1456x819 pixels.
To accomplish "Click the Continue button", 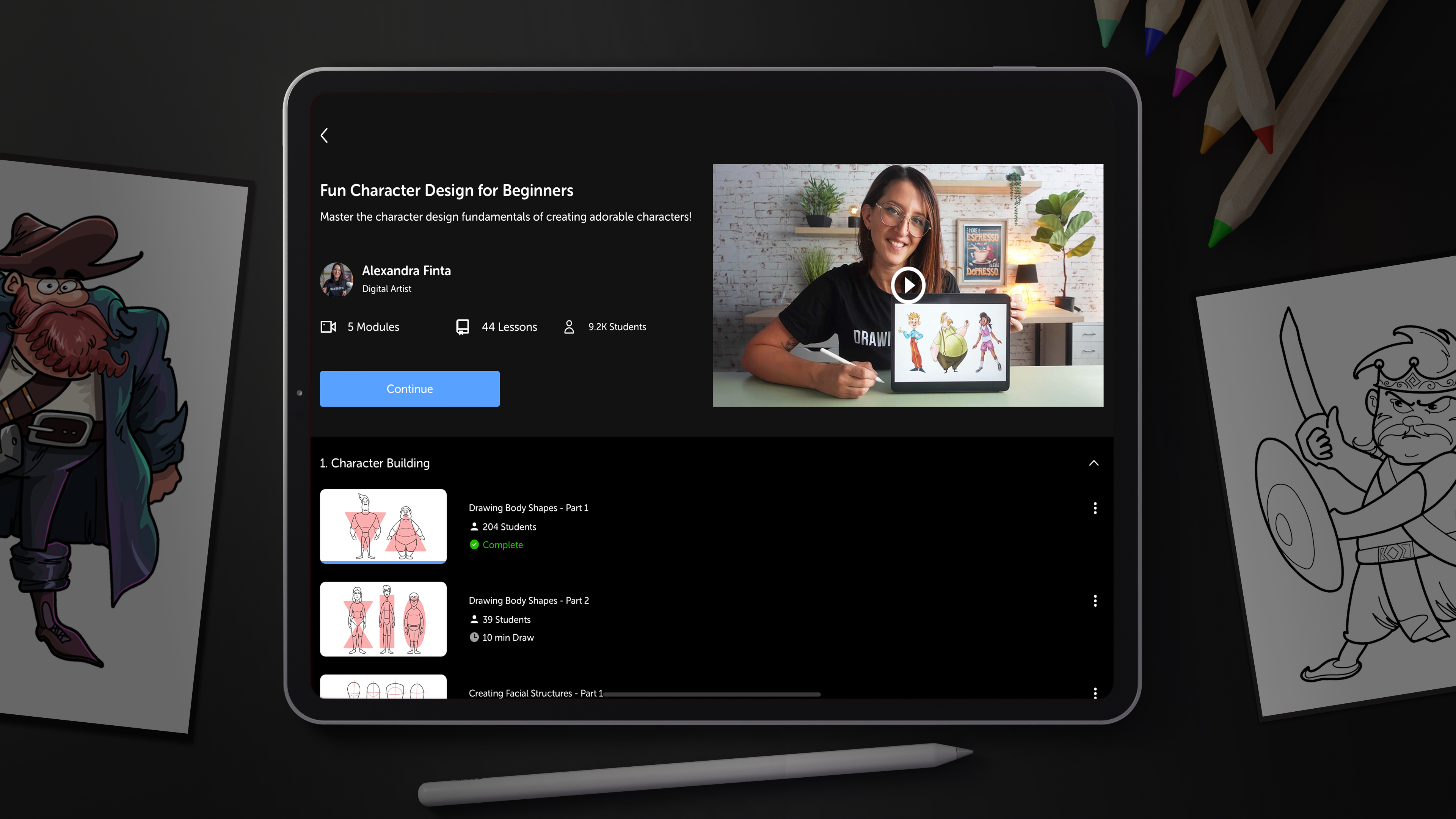I will pos(410,389).
